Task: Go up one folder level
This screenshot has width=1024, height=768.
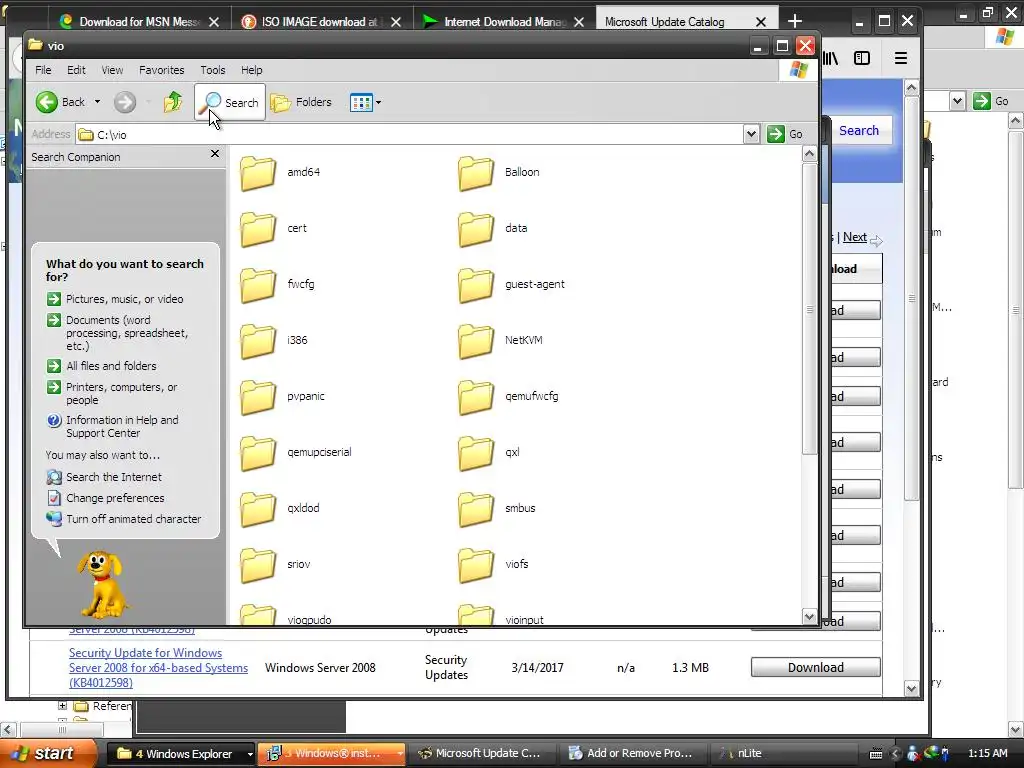Action: 173,102
